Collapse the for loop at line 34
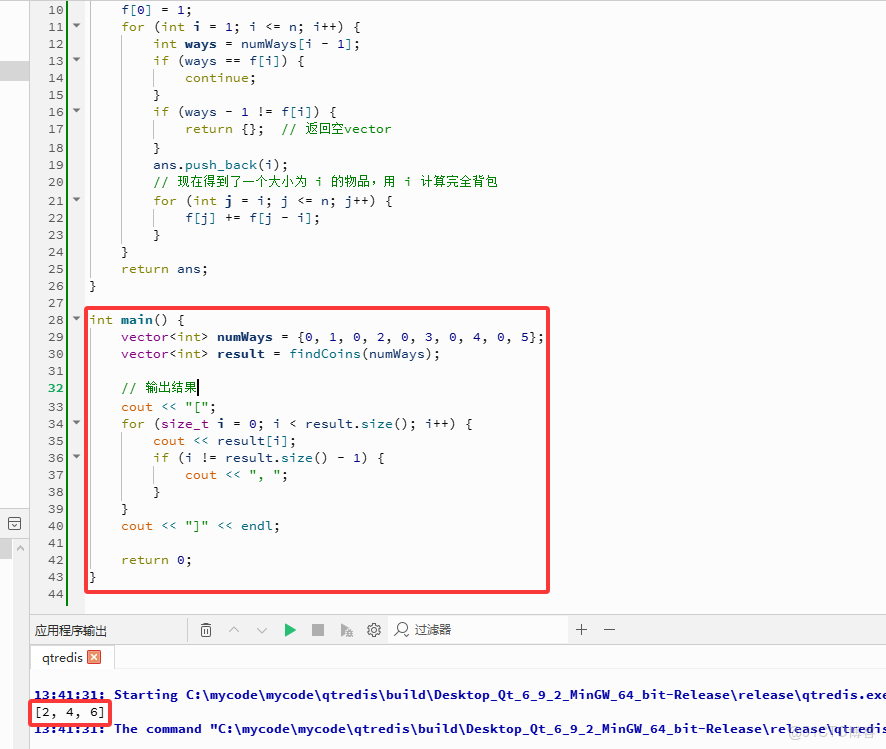This screenshot has width=886, height=749. [x=76, y=423]
